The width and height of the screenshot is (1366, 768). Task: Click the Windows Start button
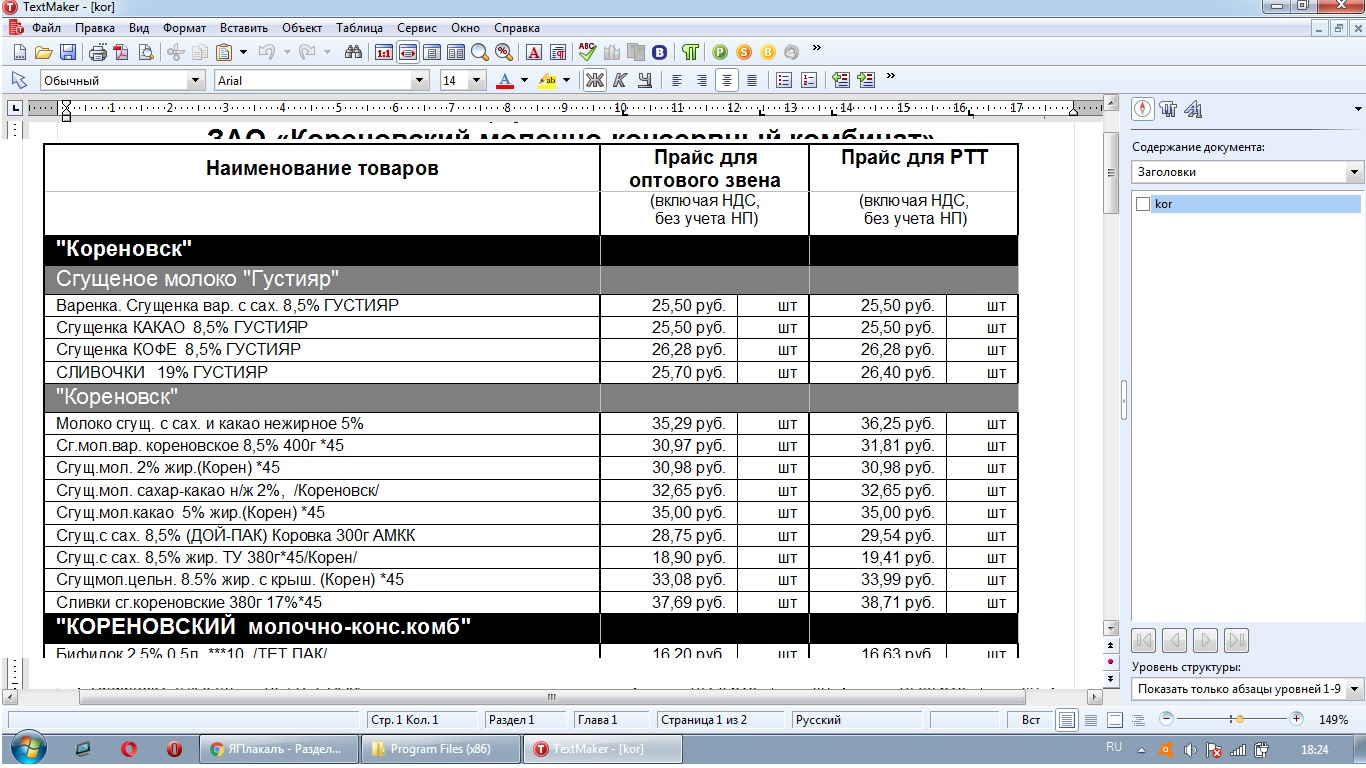(28, 749)
